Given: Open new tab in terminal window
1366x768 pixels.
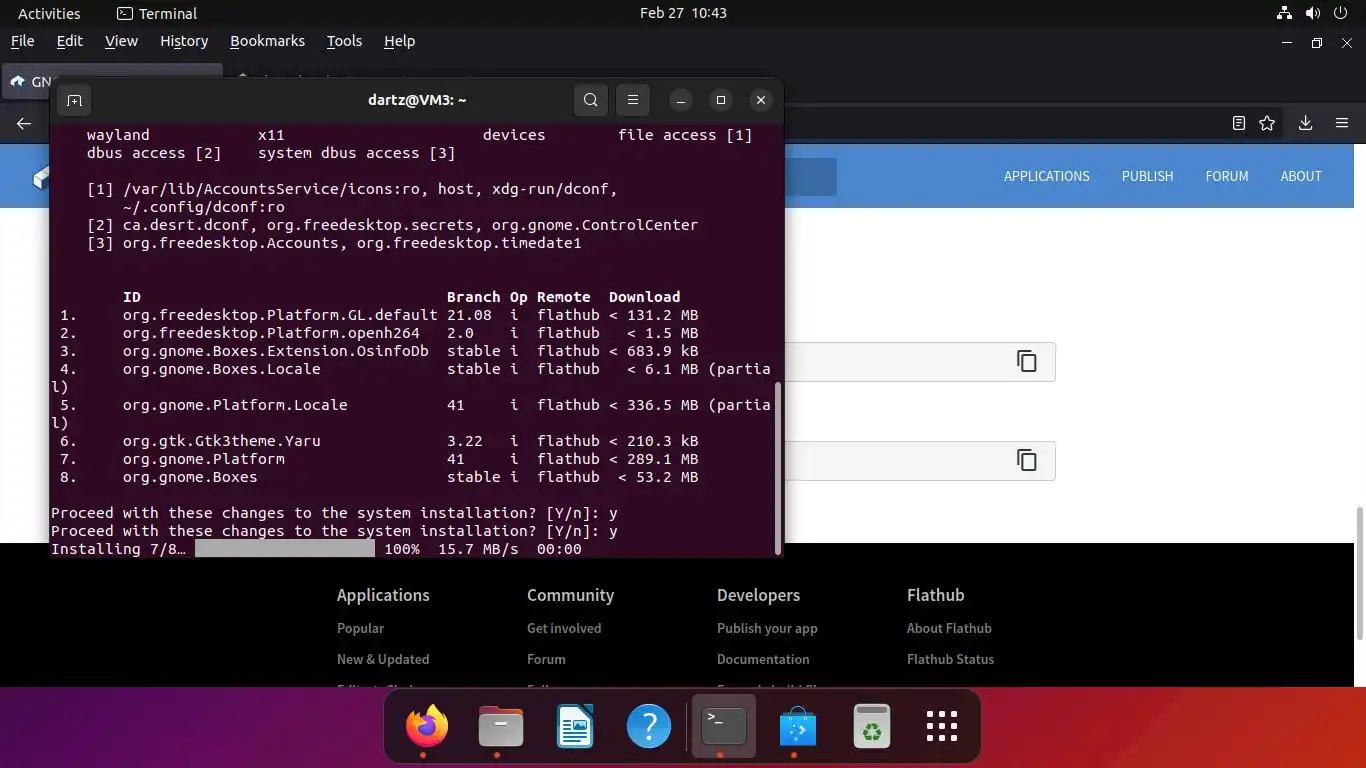Looking at the screenshot, I should point(74,100).
